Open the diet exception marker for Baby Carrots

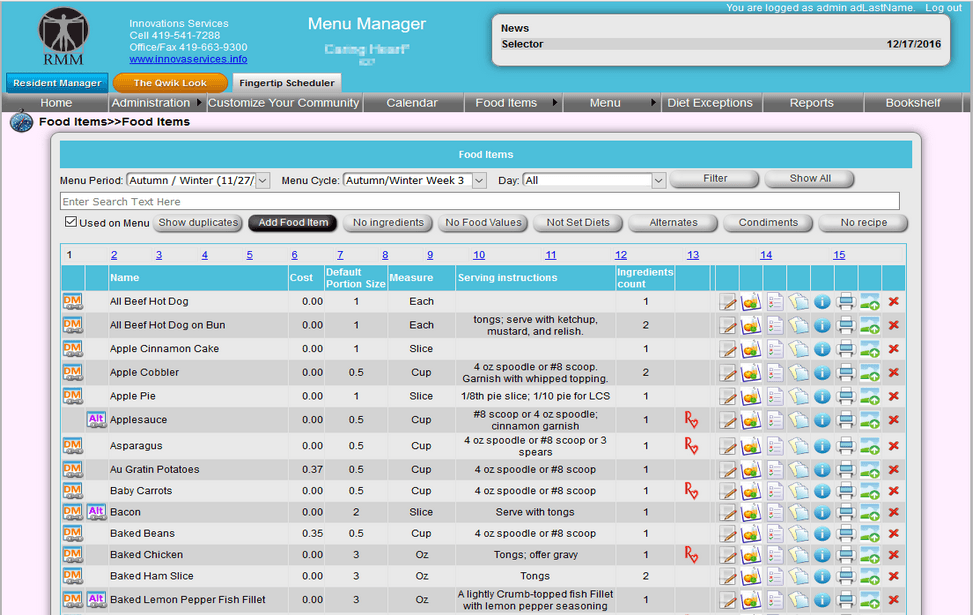[x=690, y=490]
